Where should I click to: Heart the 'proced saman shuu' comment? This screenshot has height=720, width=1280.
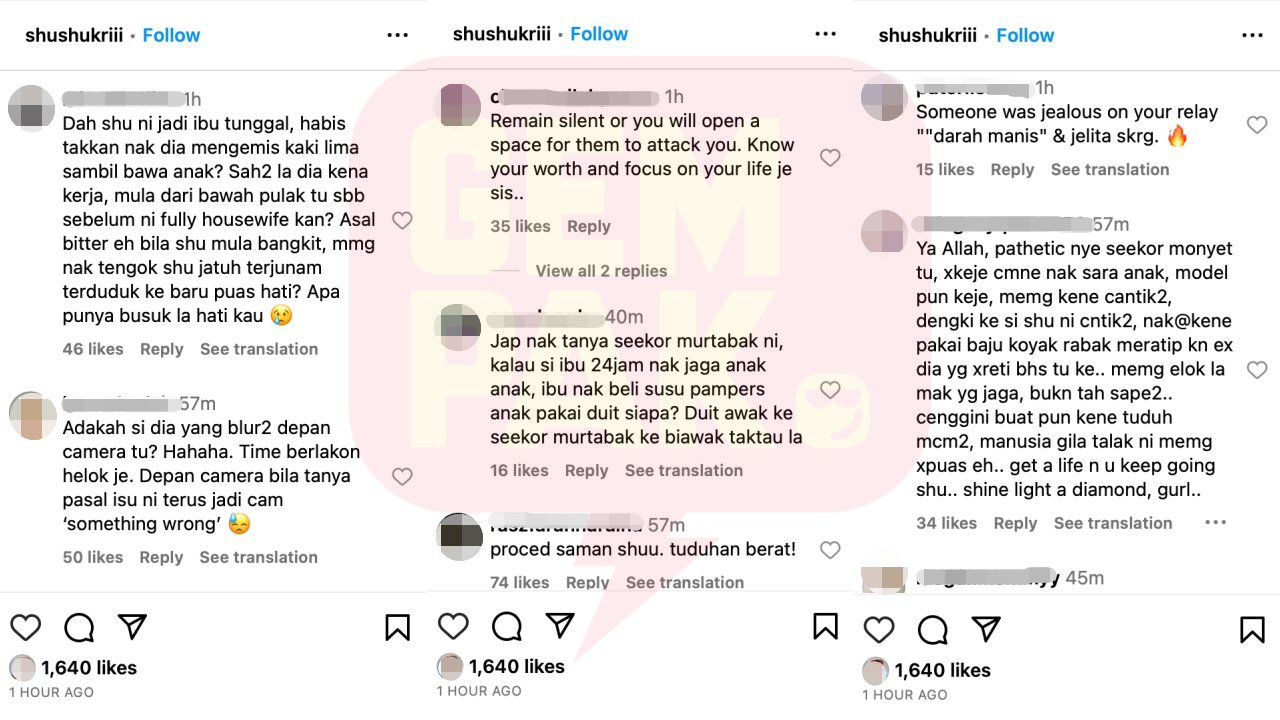coord(829,549)
